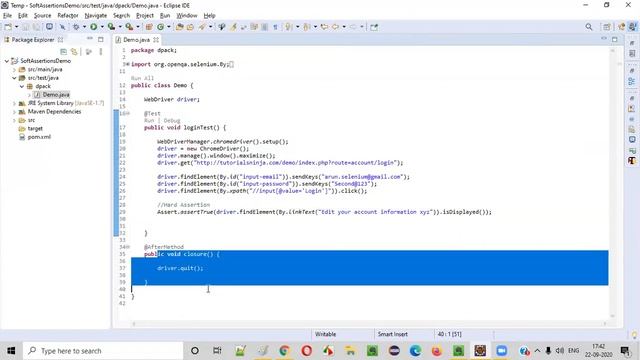
Task: Click the Zoom icon in taskbar
Action: point(502,351)
